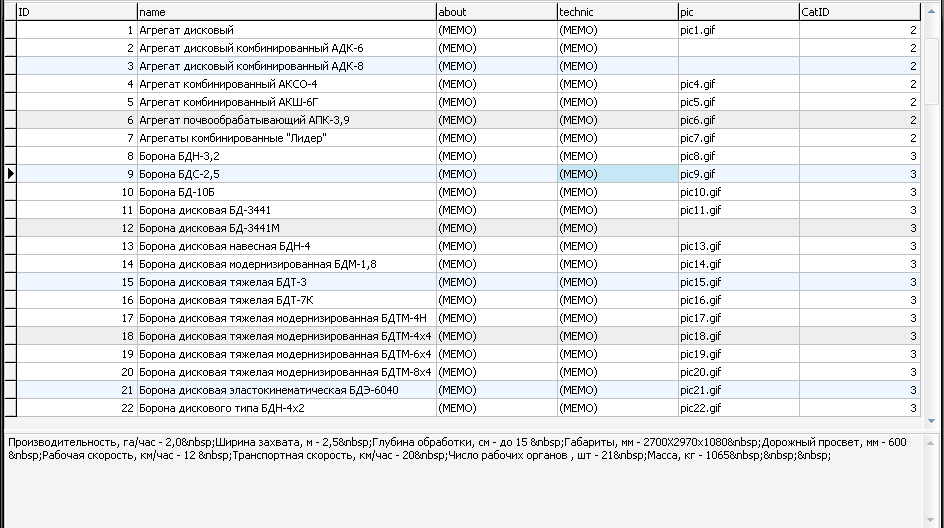This screenshot has height=528, width=944.
Task: Select the CatID column header
Action: (859, 12)
